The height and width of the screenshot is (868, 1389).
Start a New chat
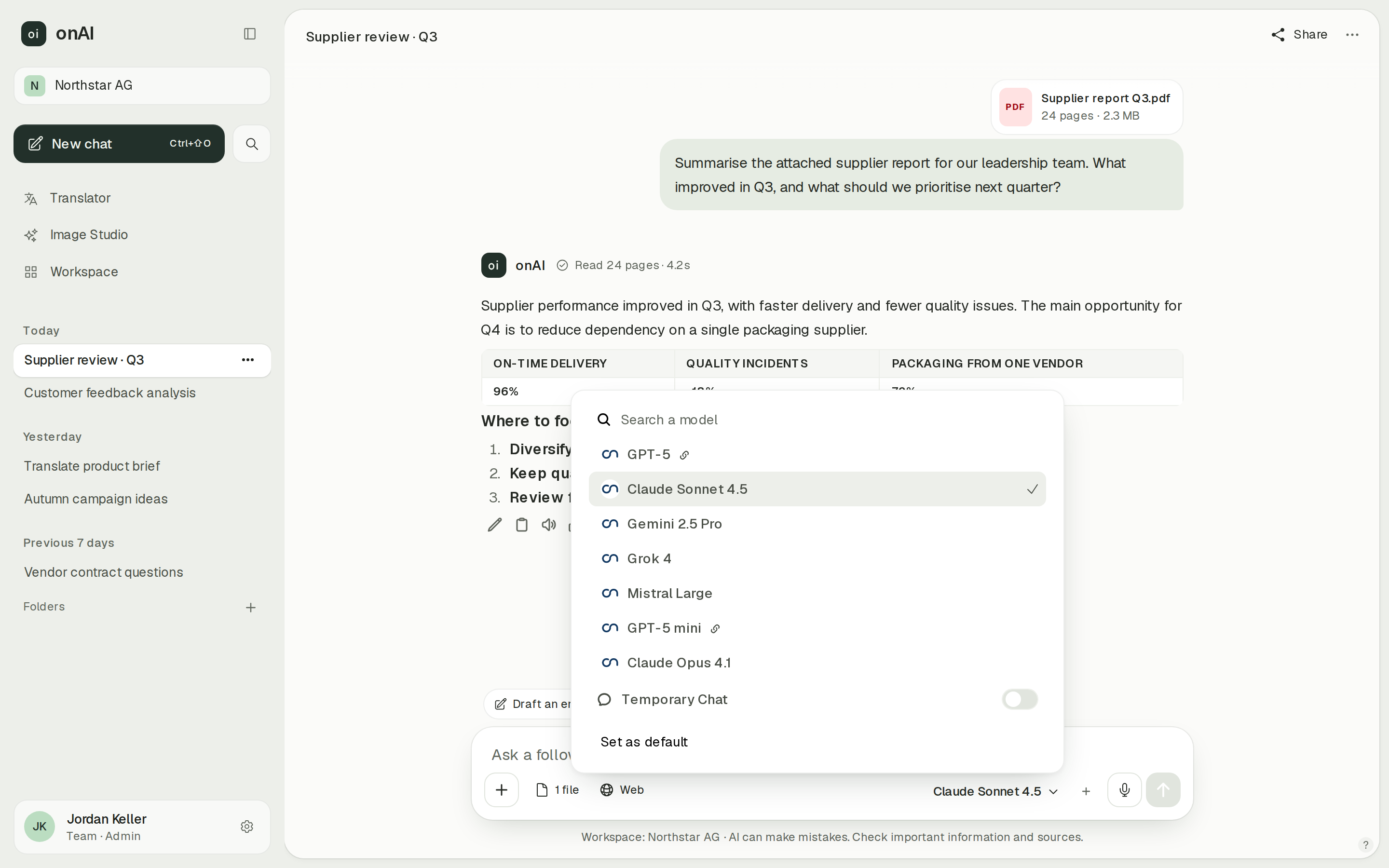click(119, 144)
